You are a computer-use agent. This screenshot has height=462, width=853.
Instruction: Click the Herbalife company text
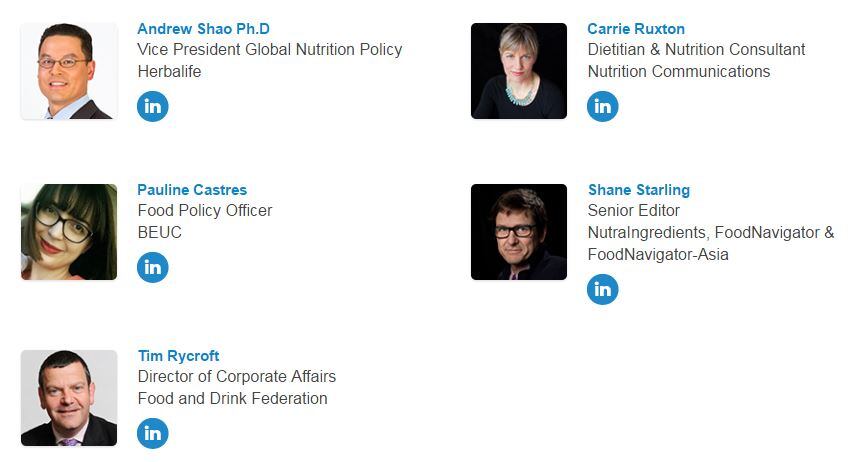[169, 71]
